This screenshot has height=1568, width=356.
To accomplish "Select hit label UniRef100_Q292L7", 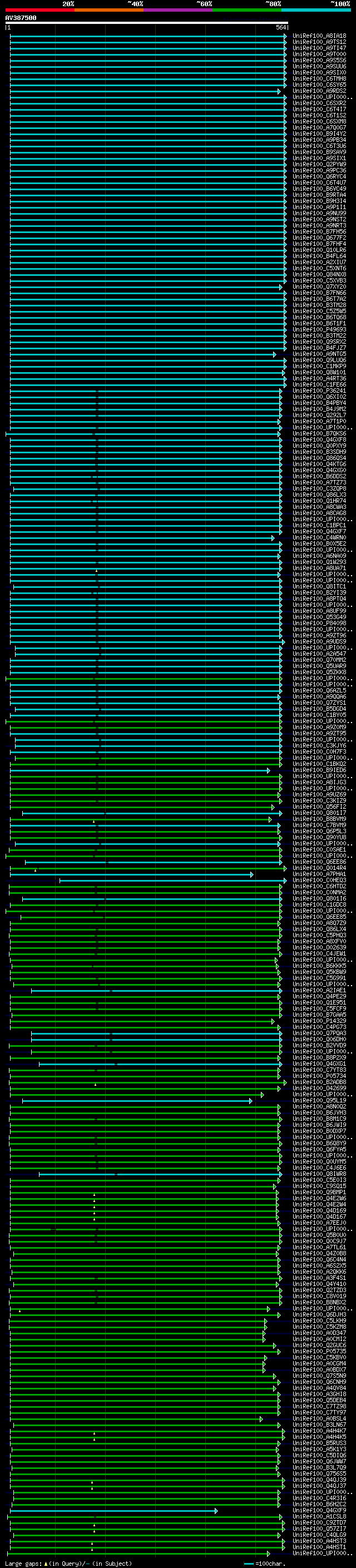I will (319, 415).
